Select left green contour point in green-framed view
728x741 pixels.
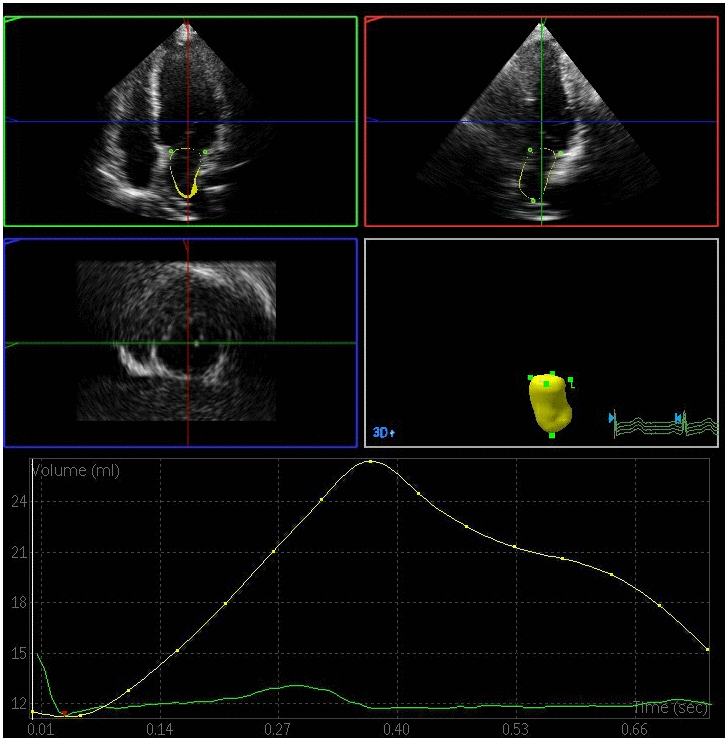(x=171, y=152)
